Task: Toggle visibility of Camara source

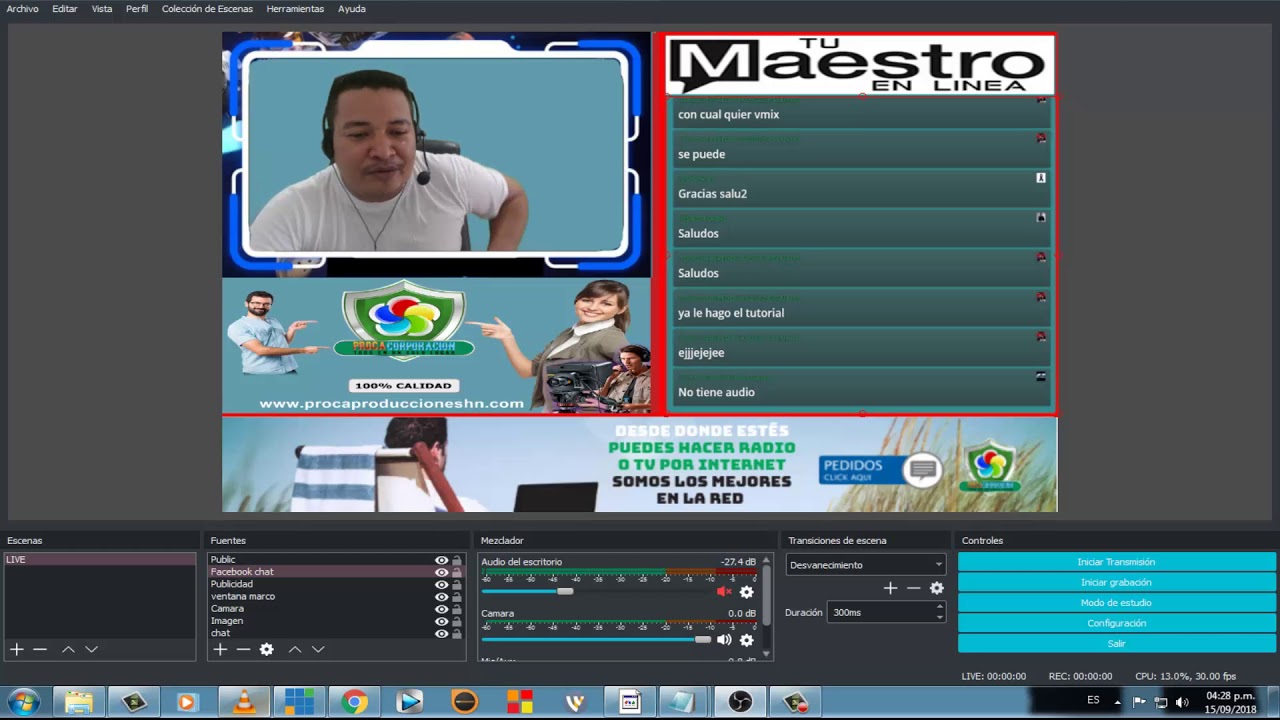Action: click(441, 609)
